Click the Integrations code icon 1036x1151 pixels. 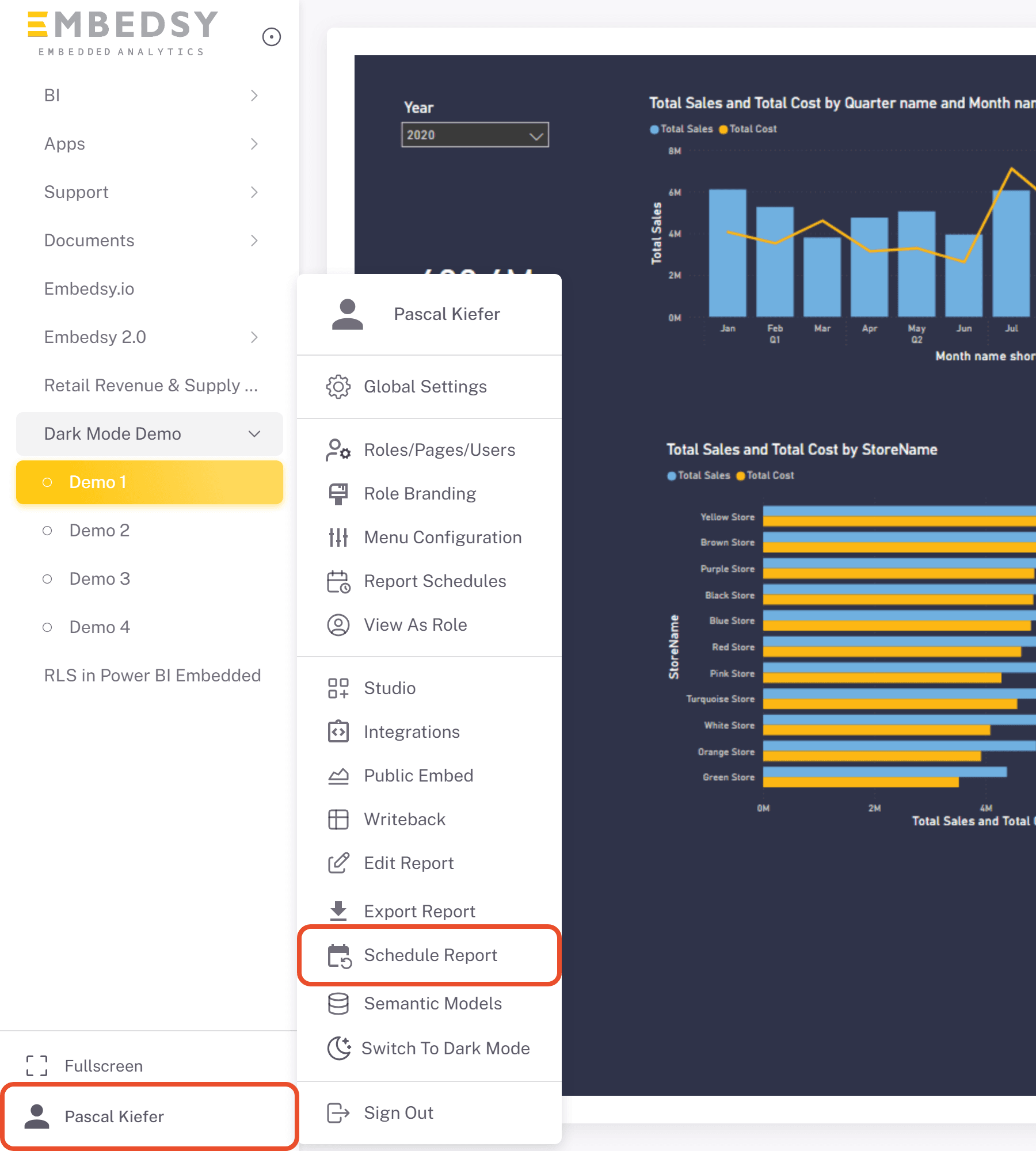[338, 732]
